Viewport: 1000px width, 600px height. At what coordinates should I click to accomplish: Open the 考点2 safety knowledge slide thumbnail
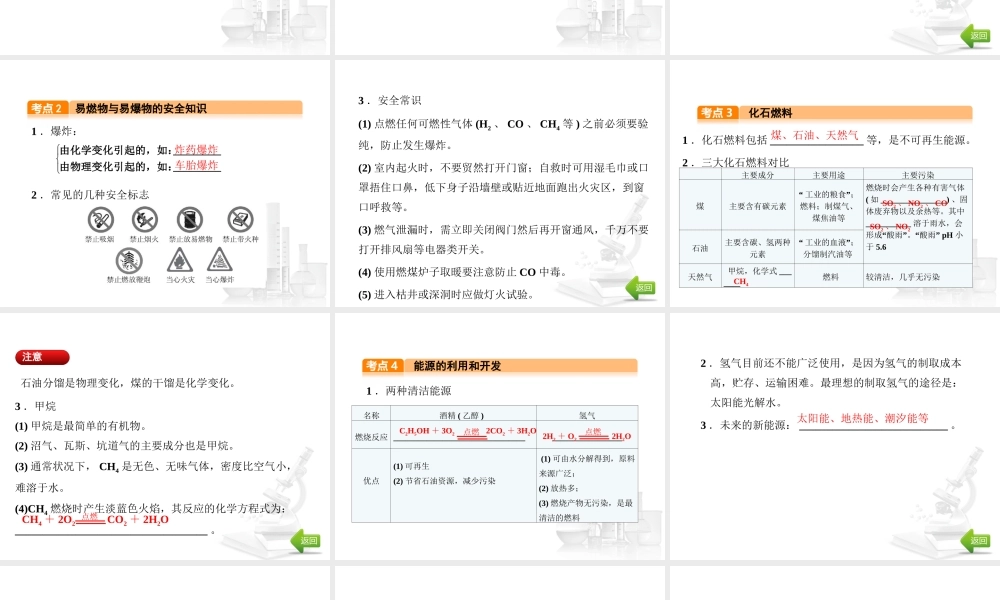point(165,184)
